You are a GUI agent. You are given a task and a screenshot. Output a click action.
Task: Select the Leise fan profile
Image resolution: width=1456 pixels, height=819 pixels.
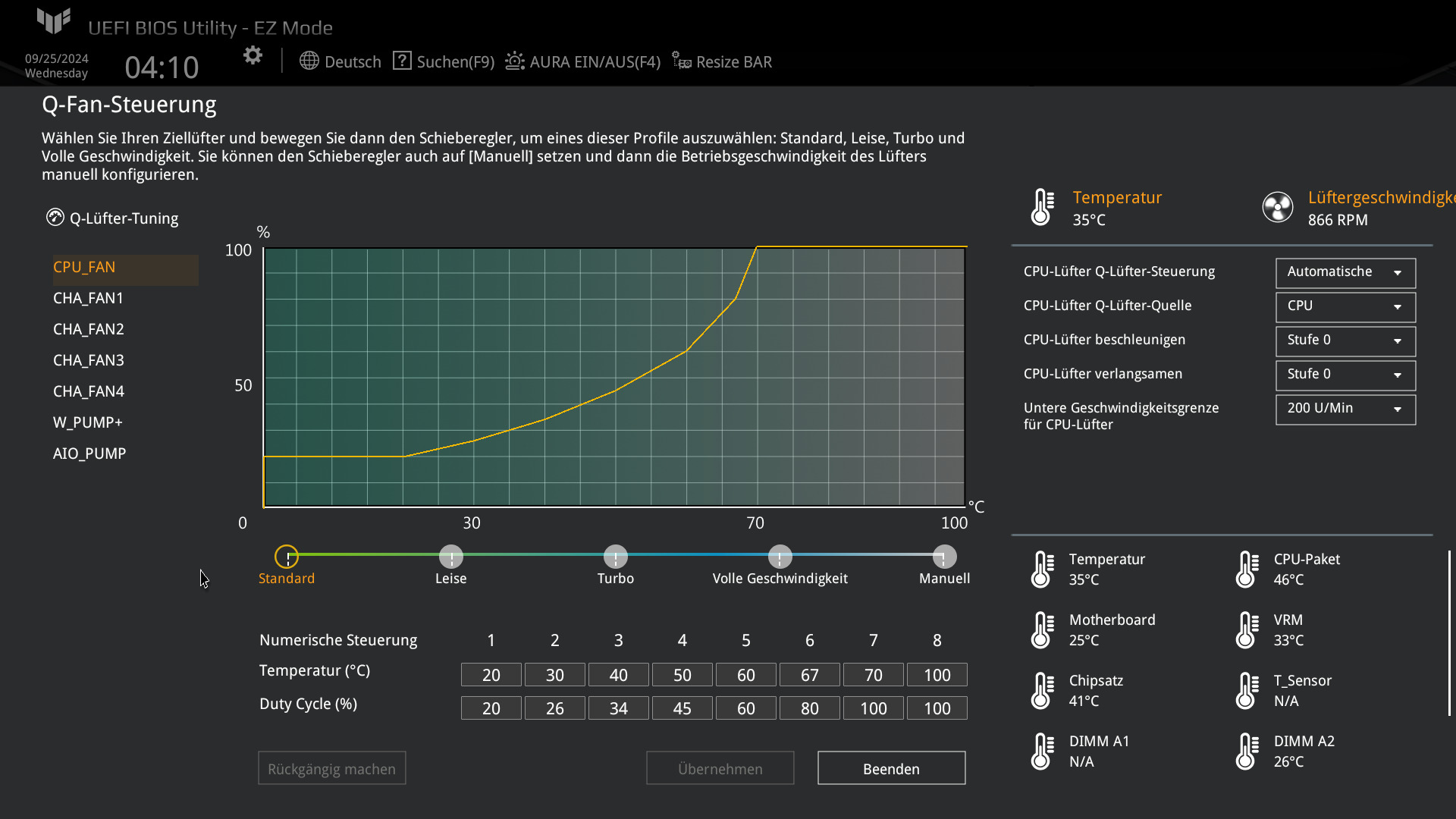tap(451, 557)
